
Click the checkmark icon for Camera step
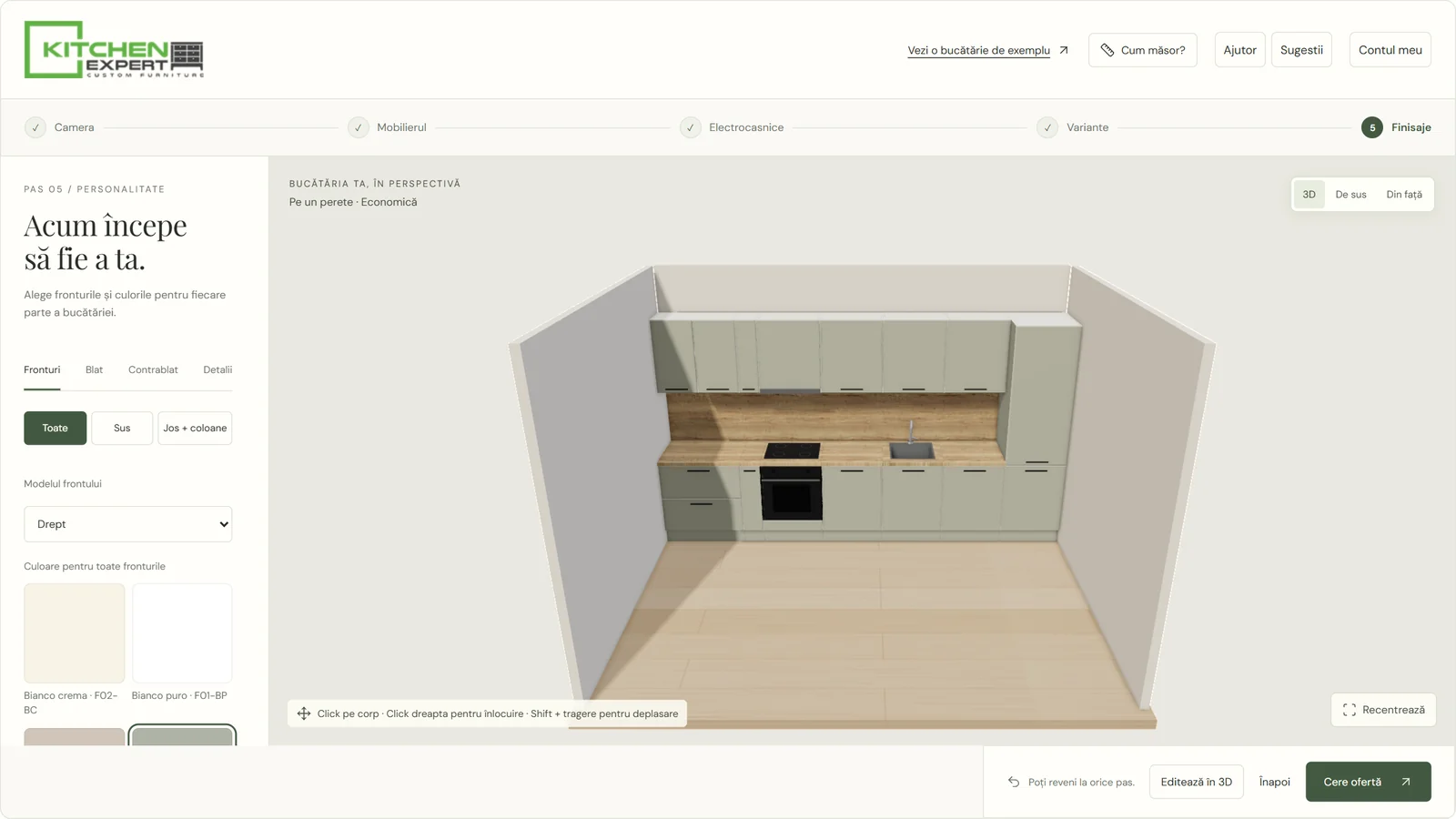coord(35,127)
